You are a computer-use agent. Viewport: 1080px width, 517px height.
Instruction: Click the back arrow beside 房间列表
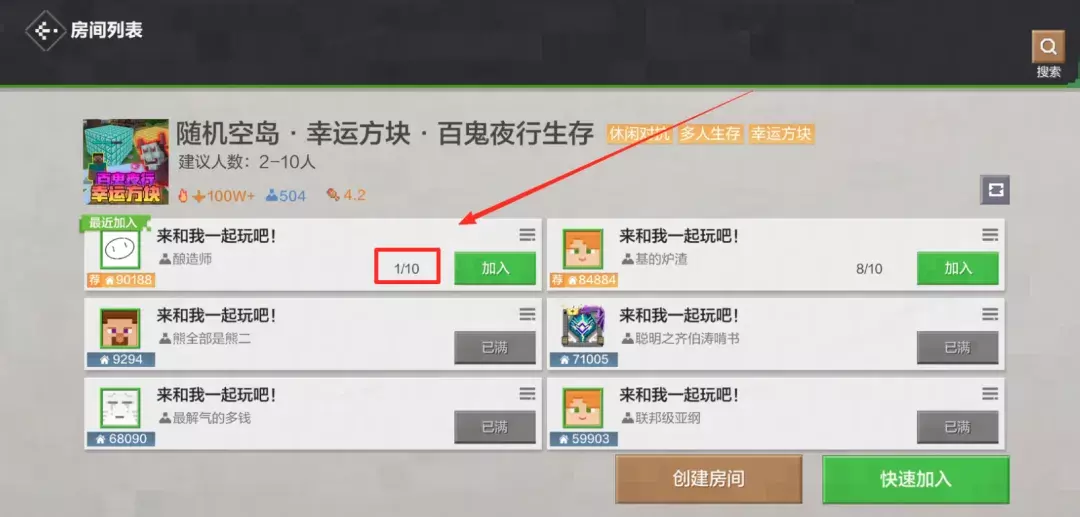[x=45, y=31]
